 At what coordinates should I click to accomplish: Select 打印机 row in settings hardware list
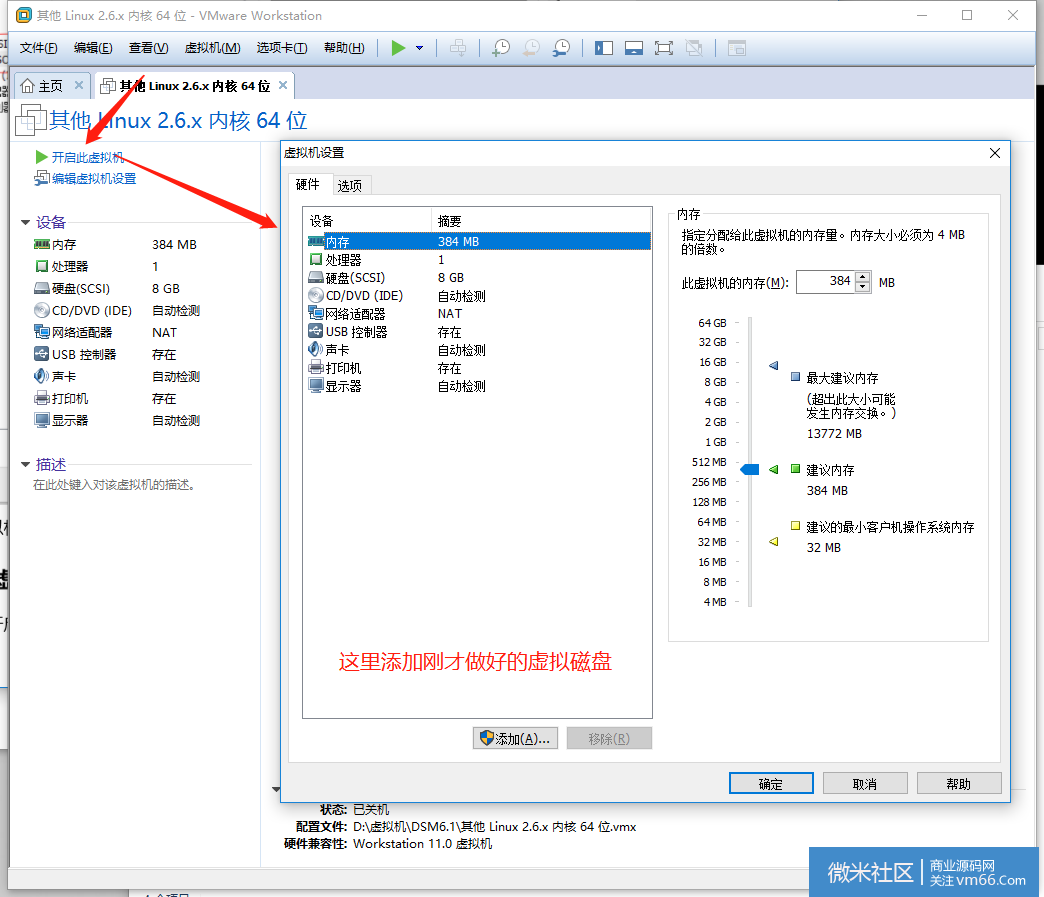pos(478,368)
